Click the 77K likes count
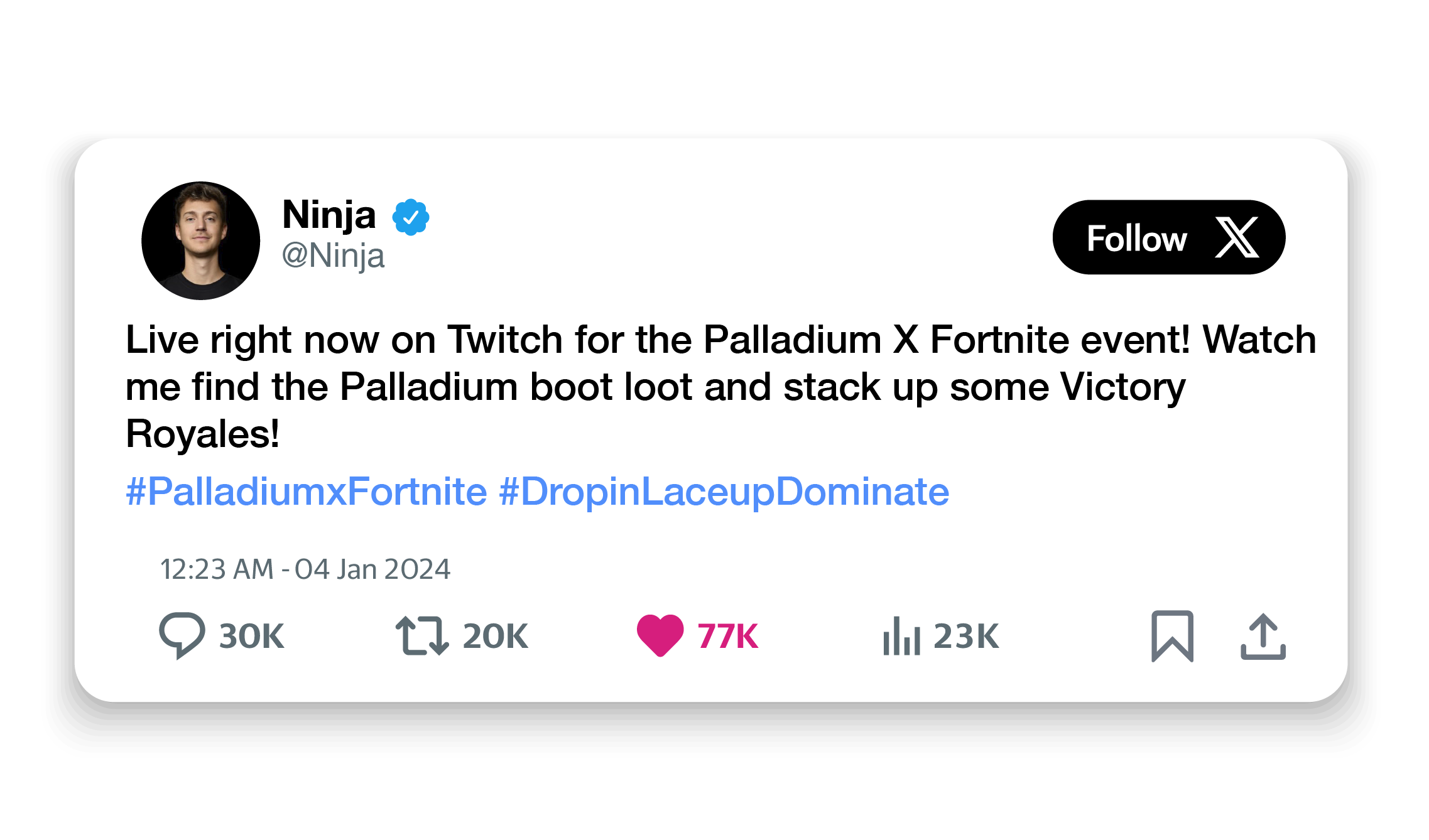 point(728,636)
